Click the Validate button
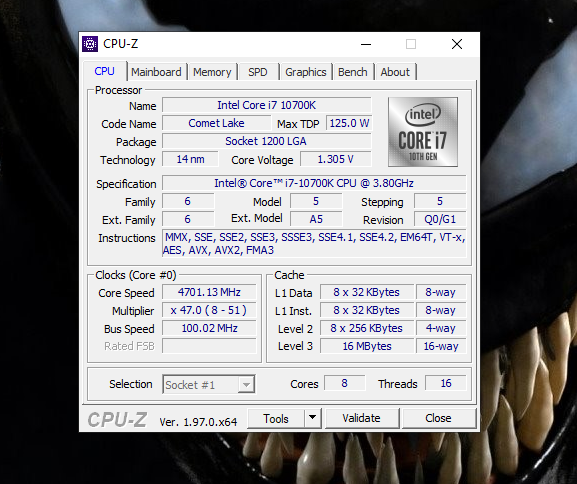 pos(362,418)
